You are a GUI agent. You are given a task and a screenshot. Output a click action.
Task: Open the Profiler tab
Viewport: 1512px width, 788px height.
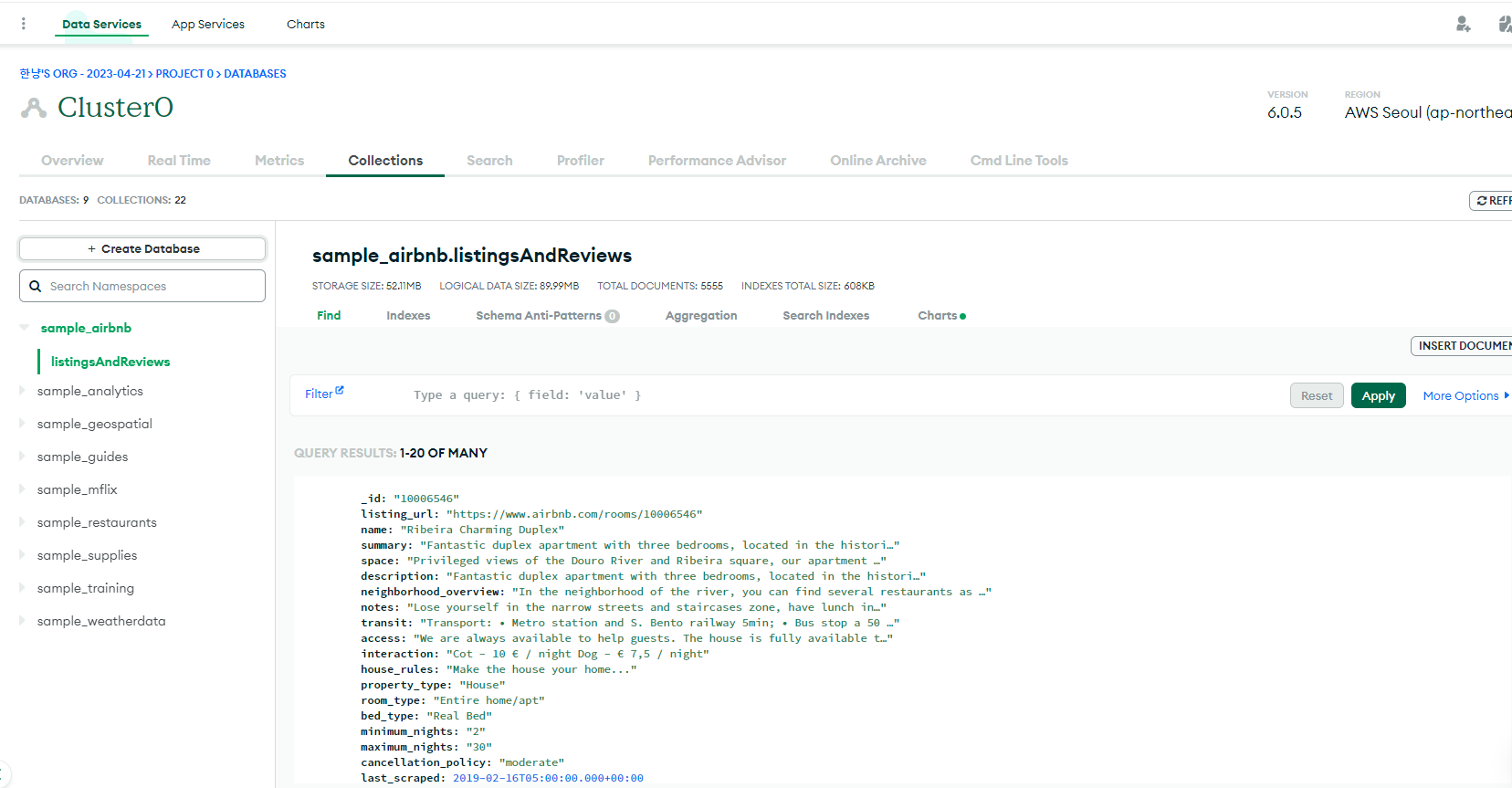coord(581,161)
